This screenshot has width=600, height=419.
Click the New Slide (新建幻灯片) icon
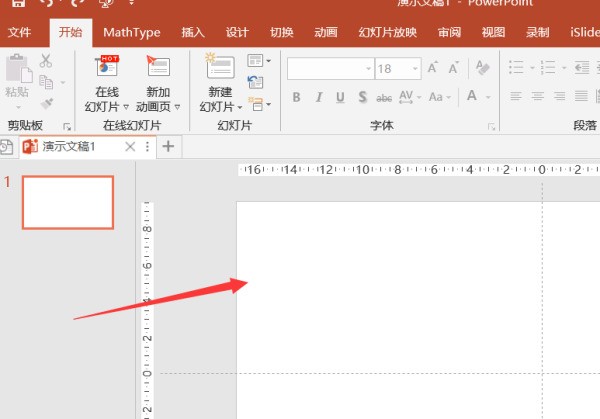219,68
